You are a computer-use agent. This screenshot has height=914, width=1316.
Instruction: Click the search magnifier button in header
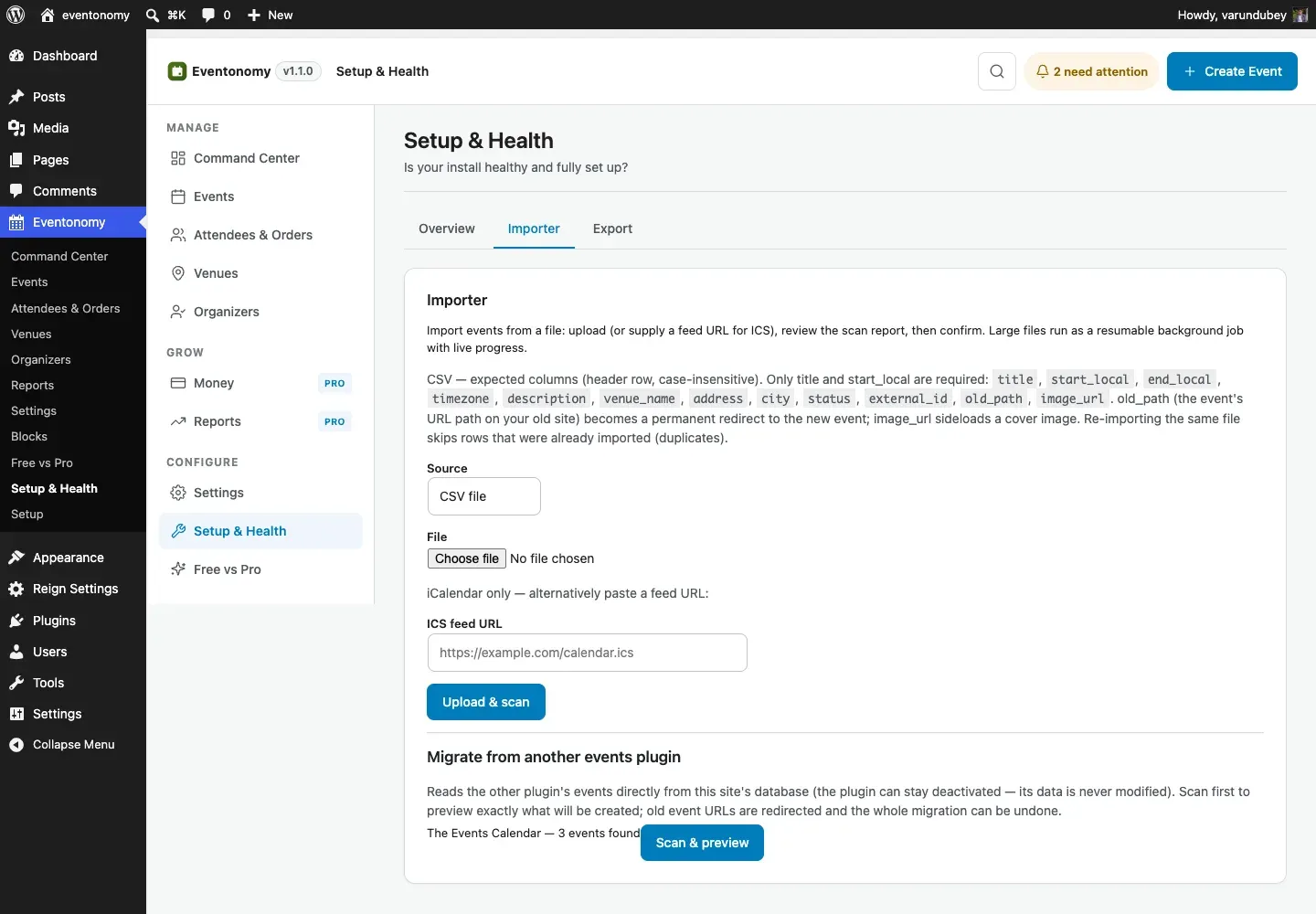pos(997,71)
